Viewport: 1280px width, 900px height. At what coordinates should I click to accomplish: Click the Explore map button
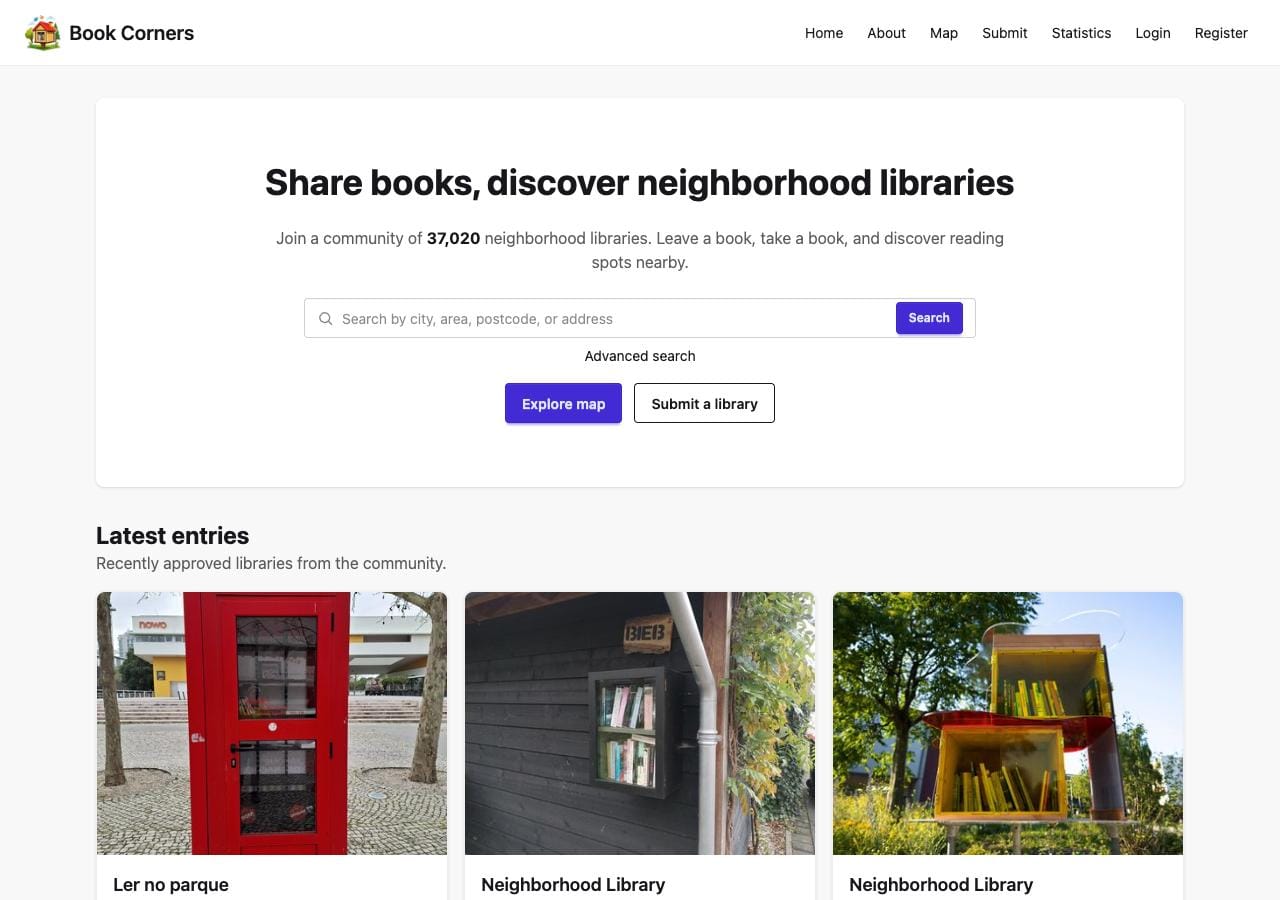pyautogui.click(x=563, y=403)
